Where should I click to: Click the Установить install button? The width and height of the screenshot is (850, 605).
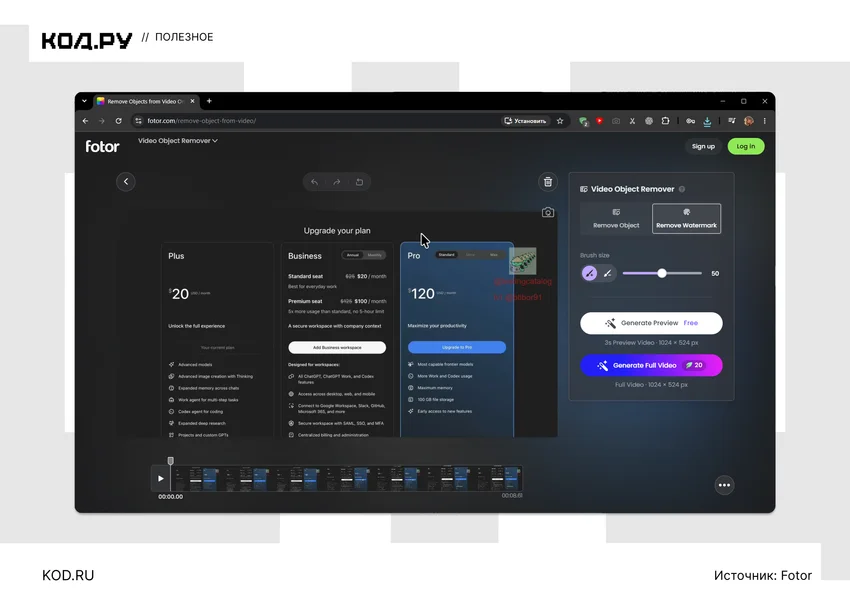point(525,121)
